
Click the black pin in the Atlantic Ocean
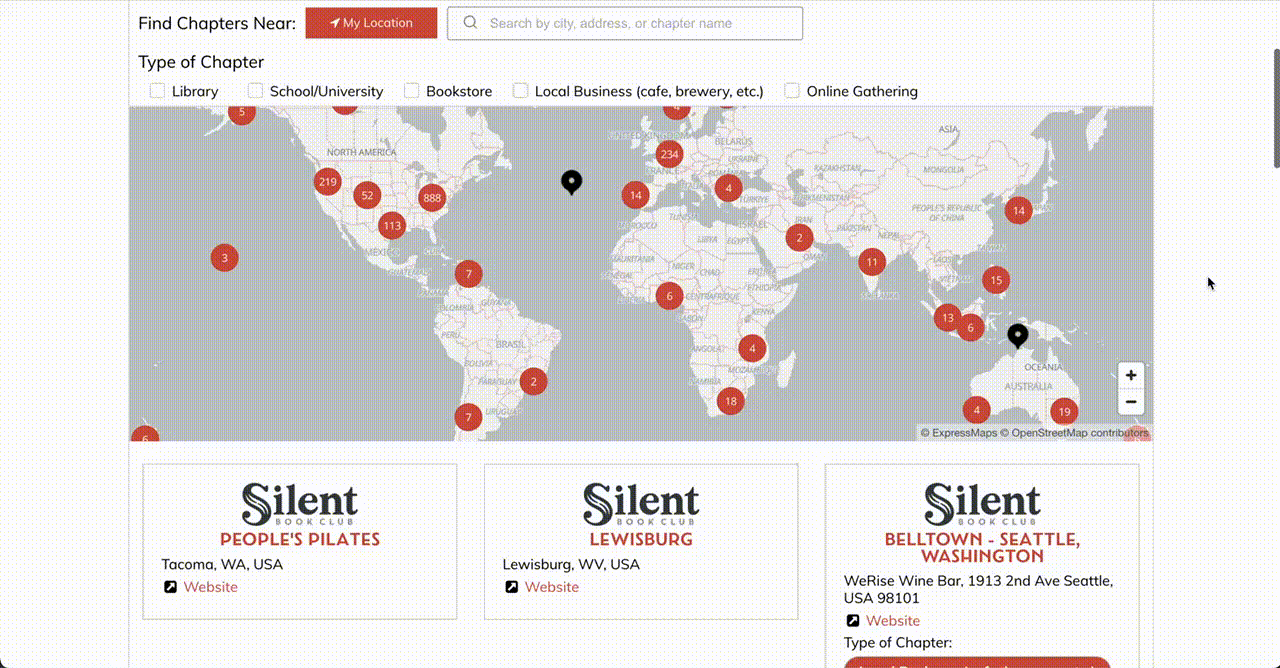[x=571, y=182]
